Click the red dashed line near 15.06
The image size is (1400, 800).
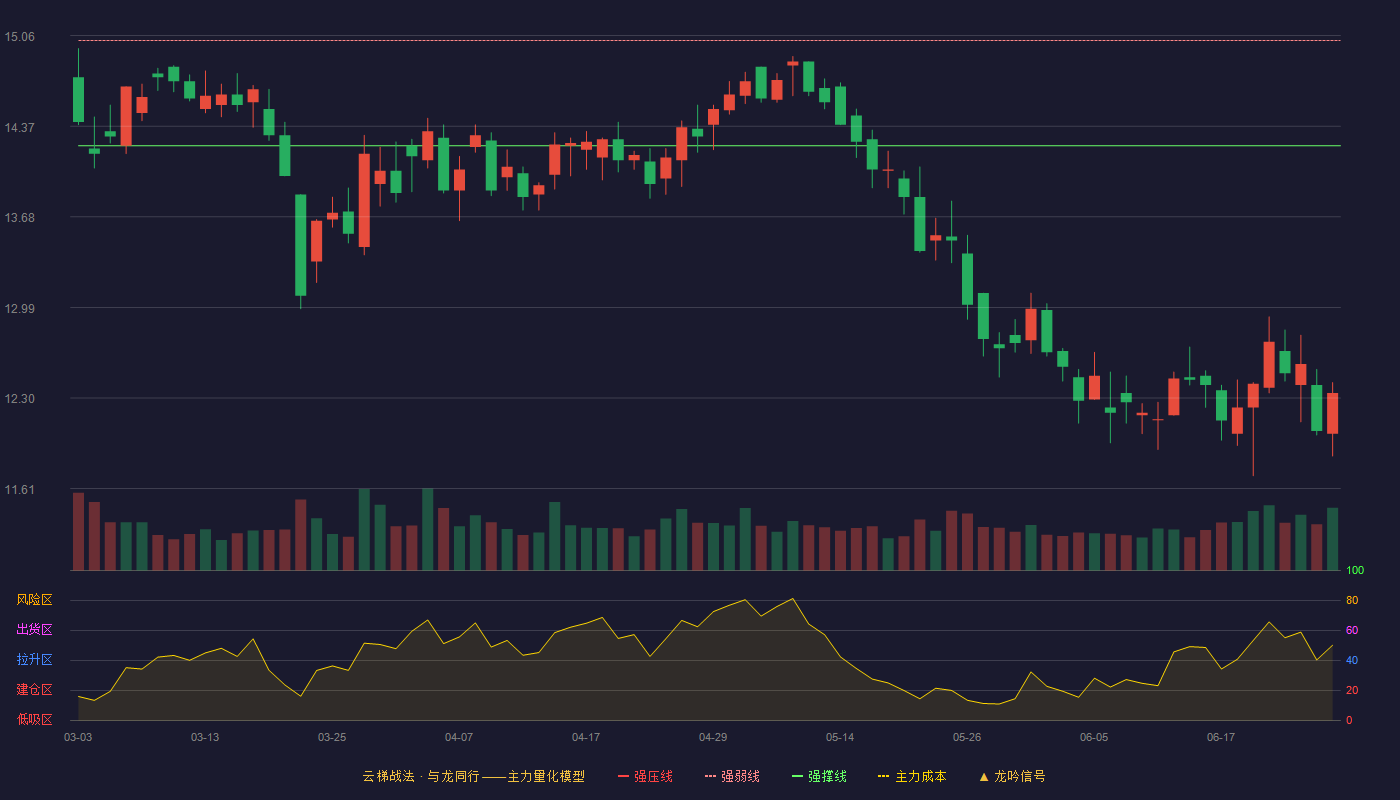coord(709,41)
